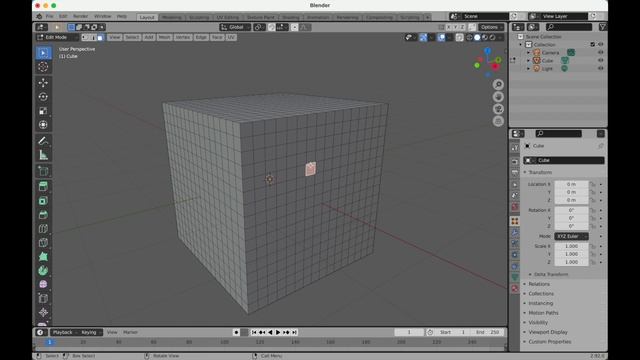Activate the Move tool
Viewport: 640px width, 360px height.
(43, 83)
